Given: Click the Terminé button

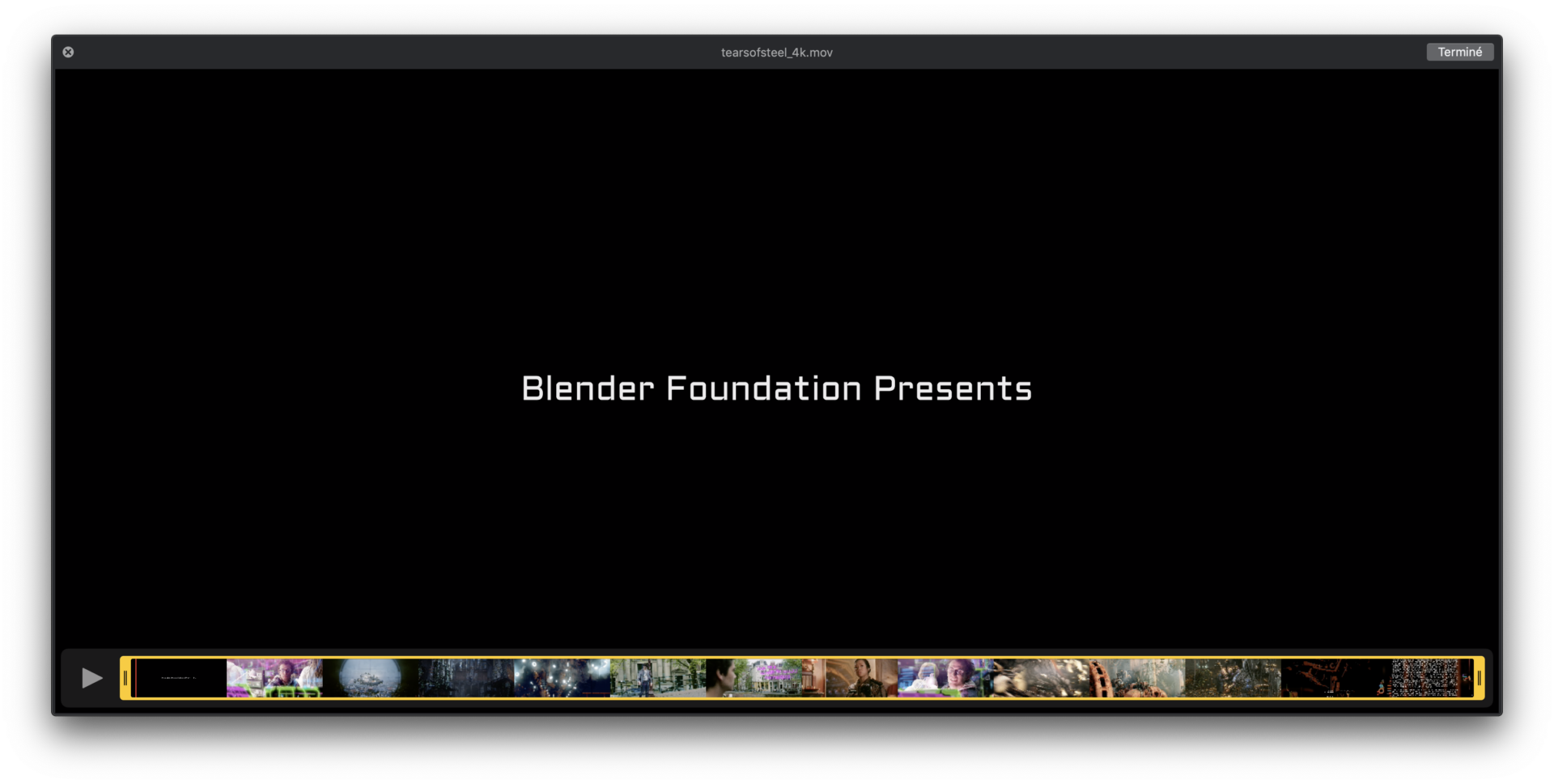Looking at the screenshot, I should click(x=1459, y=52).
